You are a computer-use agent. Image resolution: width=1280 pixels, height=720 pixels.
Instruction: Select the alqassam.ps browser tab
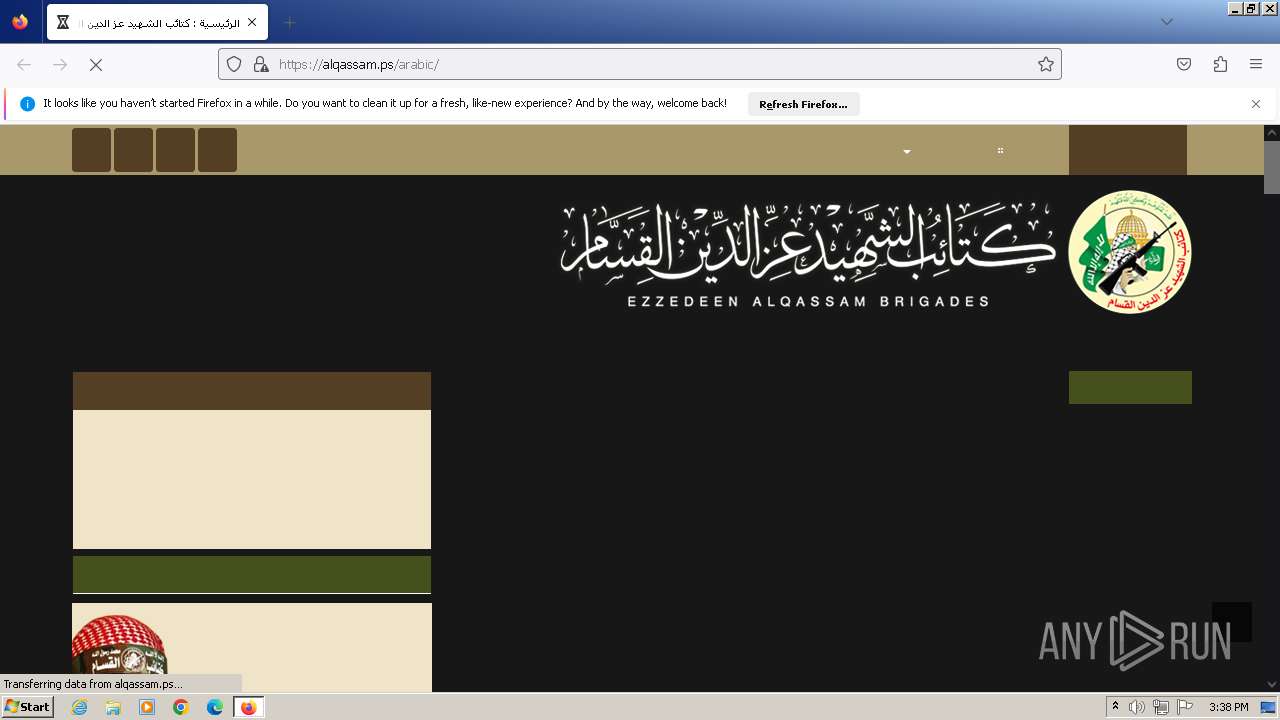point(157,22)
